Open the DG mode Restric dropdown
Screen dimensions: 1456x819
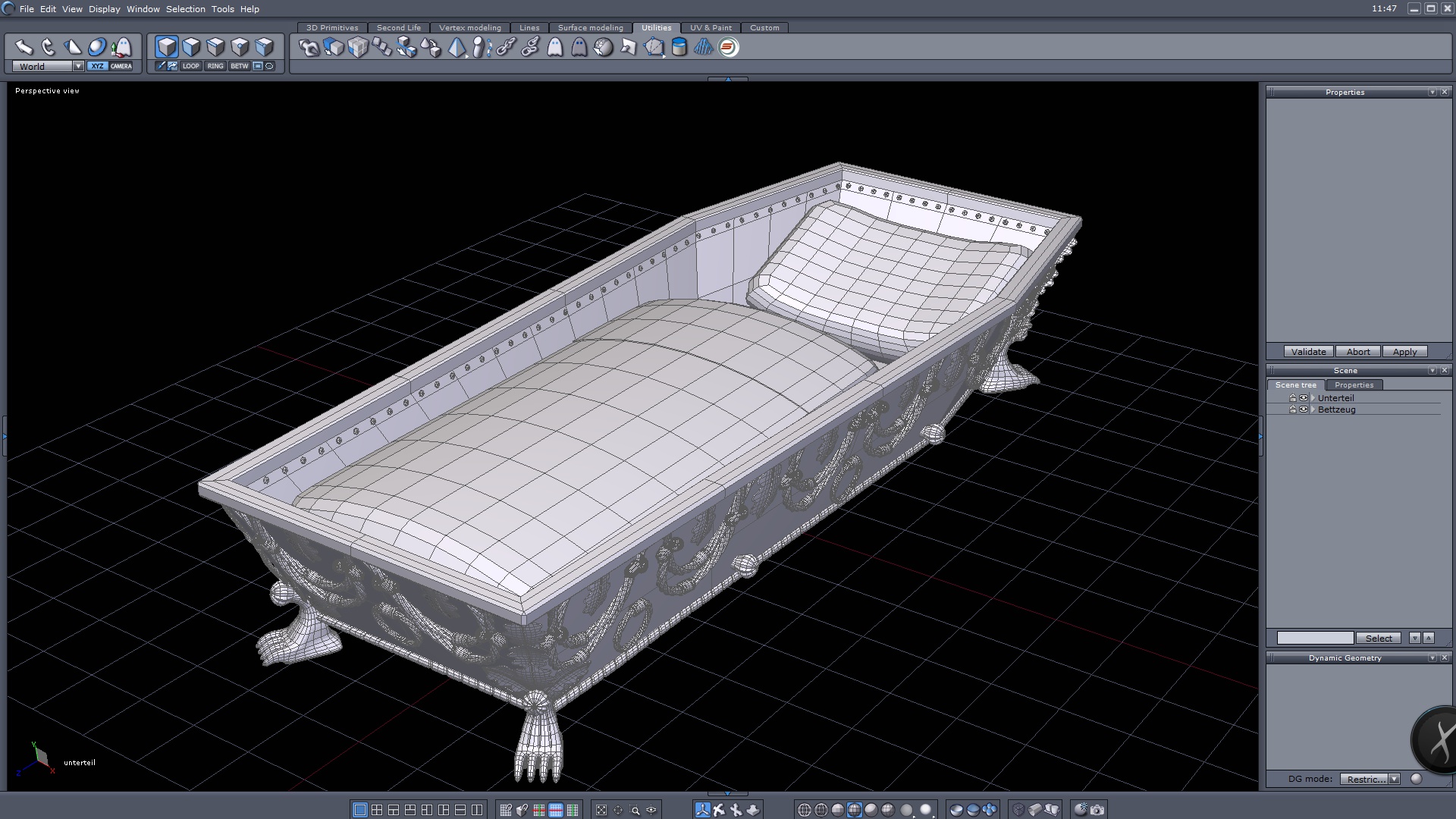point(1394,779)
